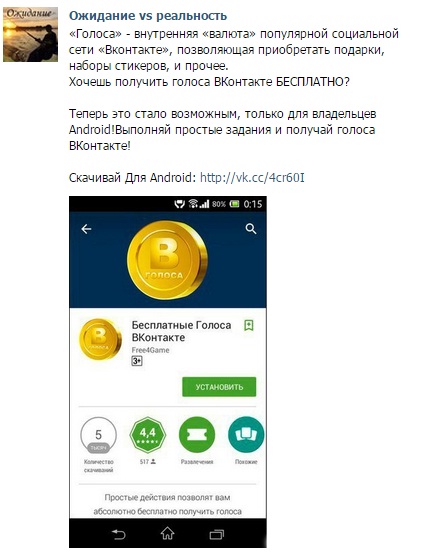Screen dimensions: 422x554
Task: Tap the small gold coin app icon
Action: tap(100, 339)
